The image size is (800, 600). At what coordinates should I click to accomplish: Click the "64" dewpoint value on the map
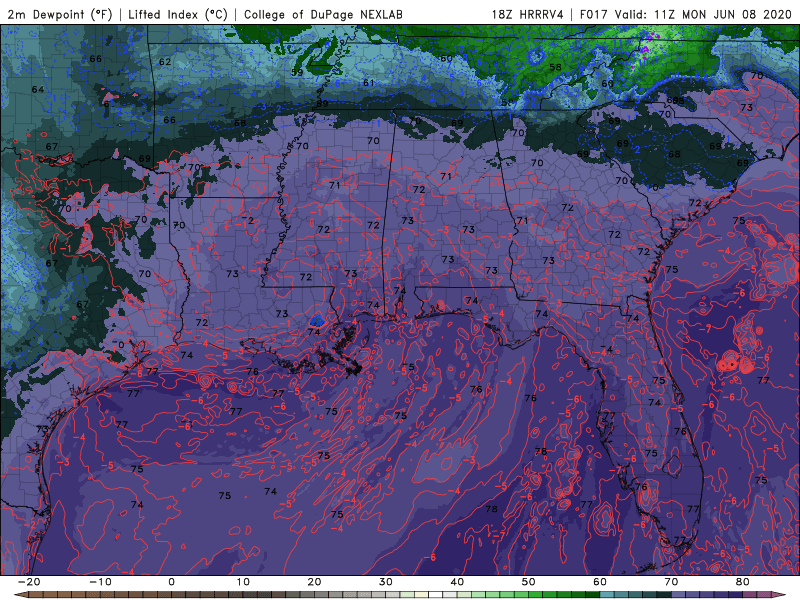tap(38, 89)
